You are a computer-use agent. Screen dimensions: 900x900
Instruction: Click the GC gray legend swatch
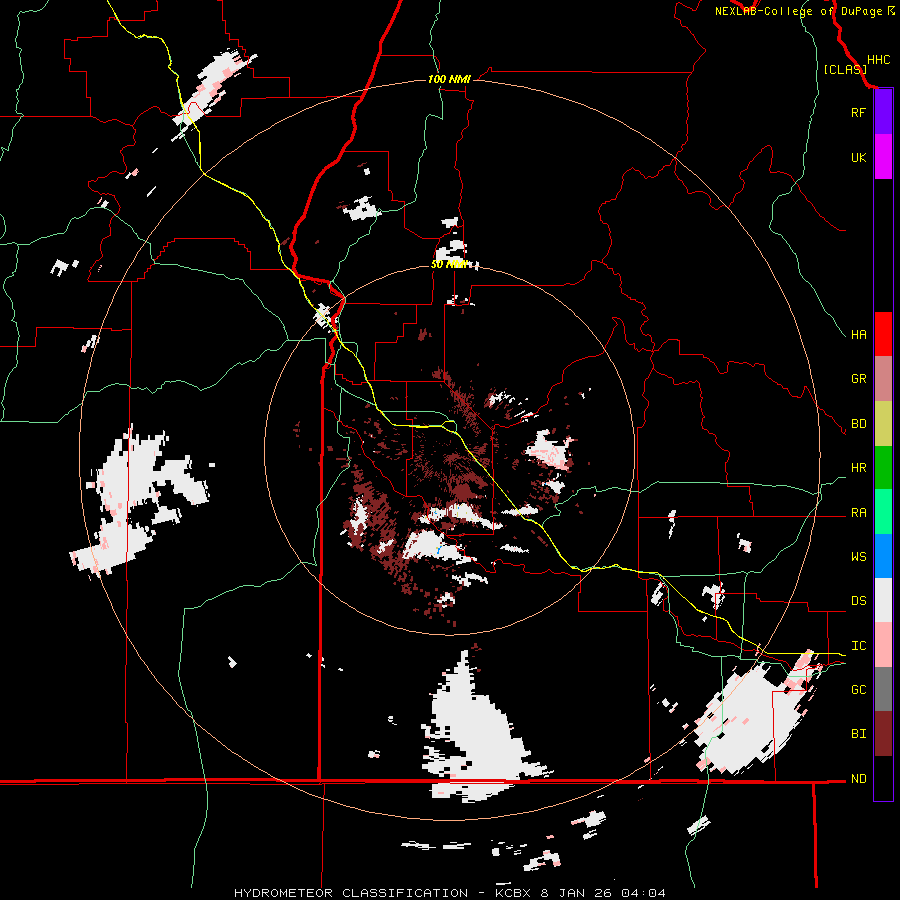pyautogui.click(x=883, y=689)
